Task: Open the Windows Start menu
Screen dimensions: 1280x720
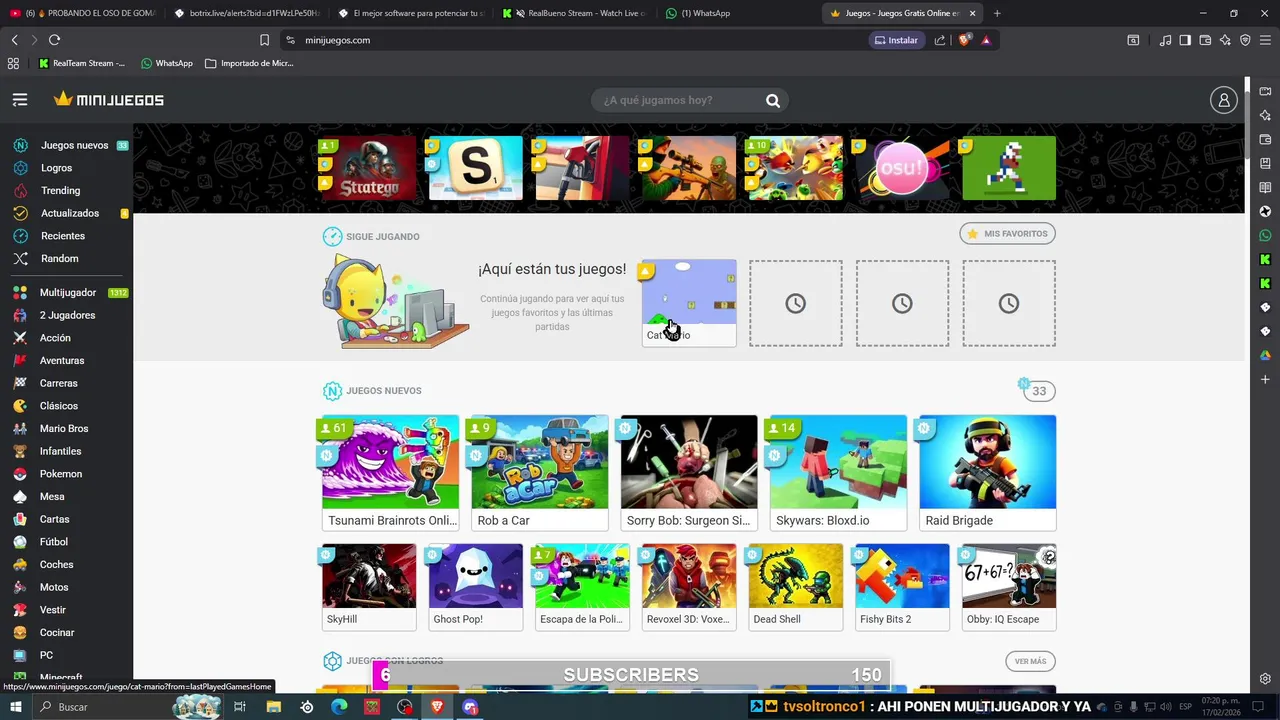Action: click(16, 707)
